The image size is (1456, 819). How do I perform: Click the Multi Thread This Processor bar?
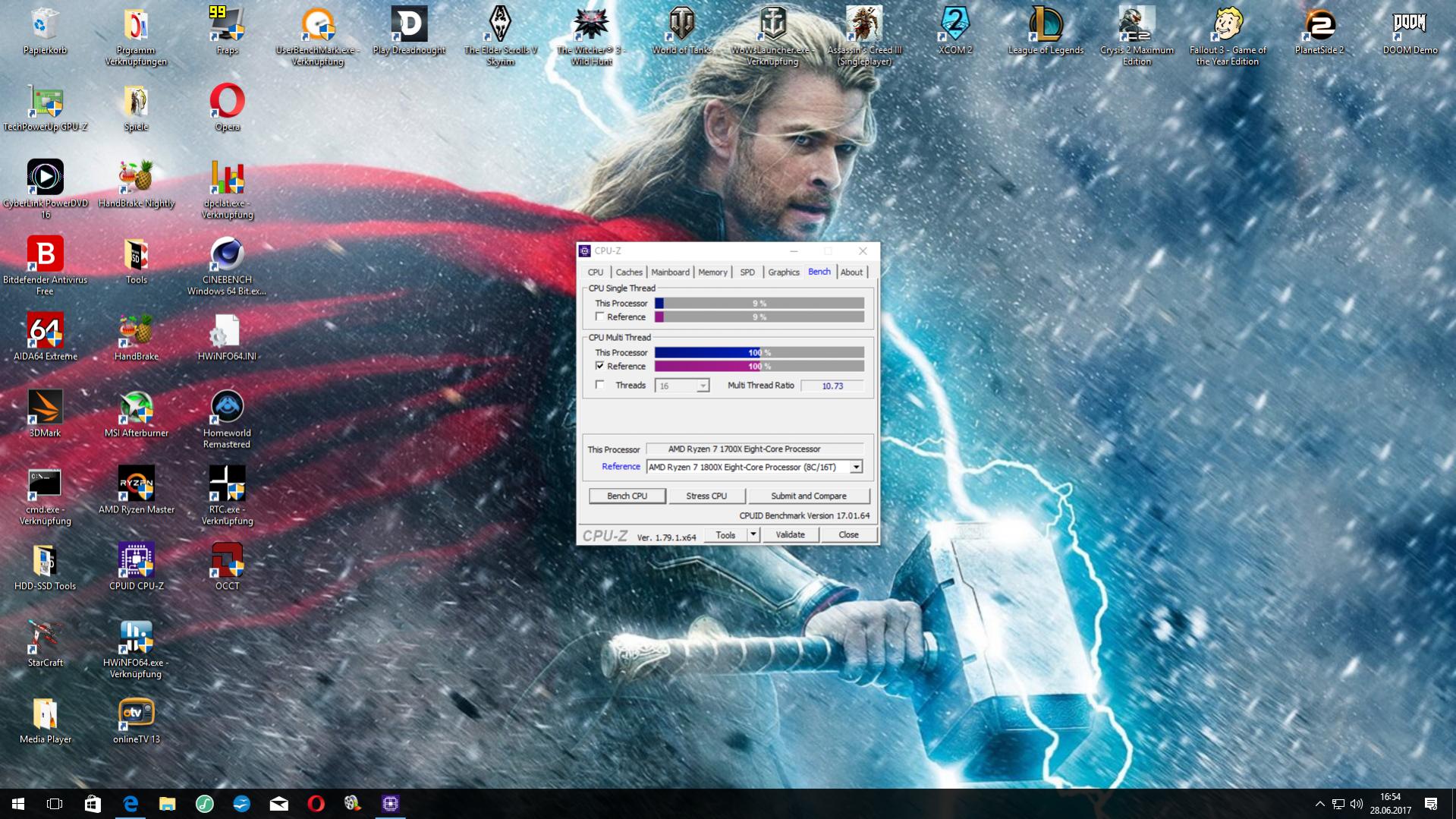pos(759,352)
